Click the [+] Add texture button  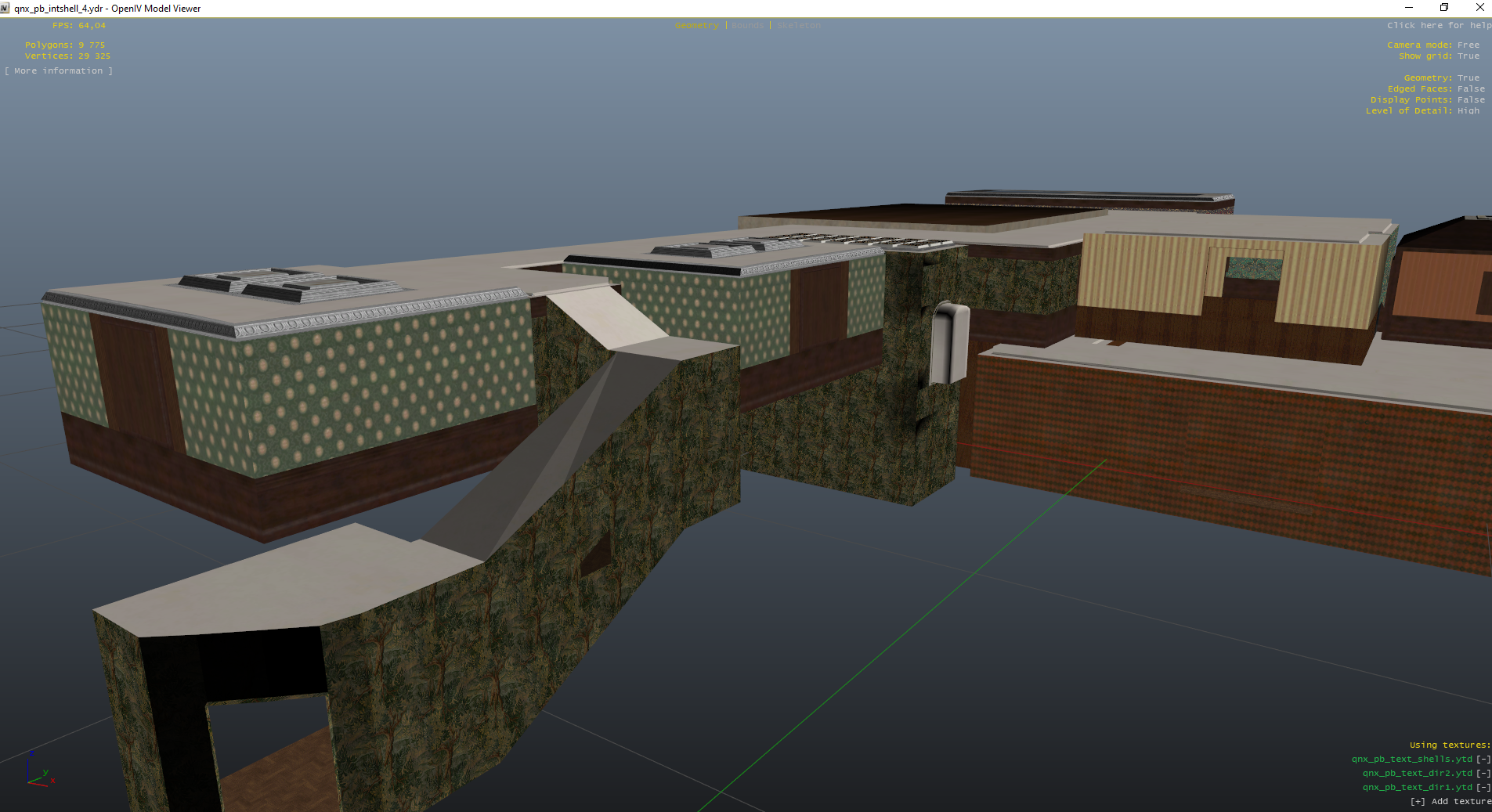(x=1450, y=802)
